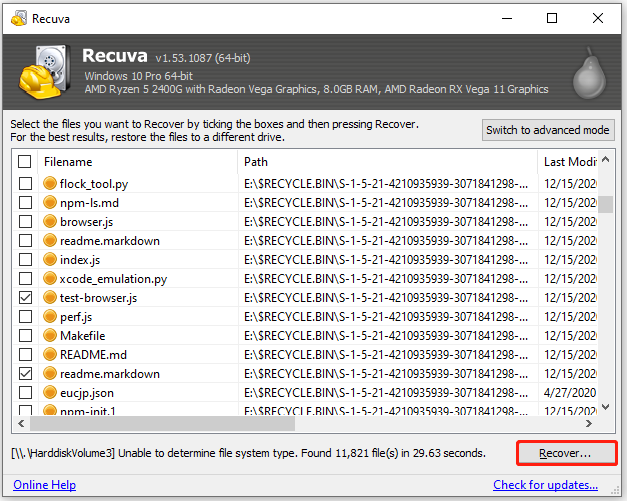627x501 pixels.
Task: Minimize the Recuva window
Action: (507, 18)
